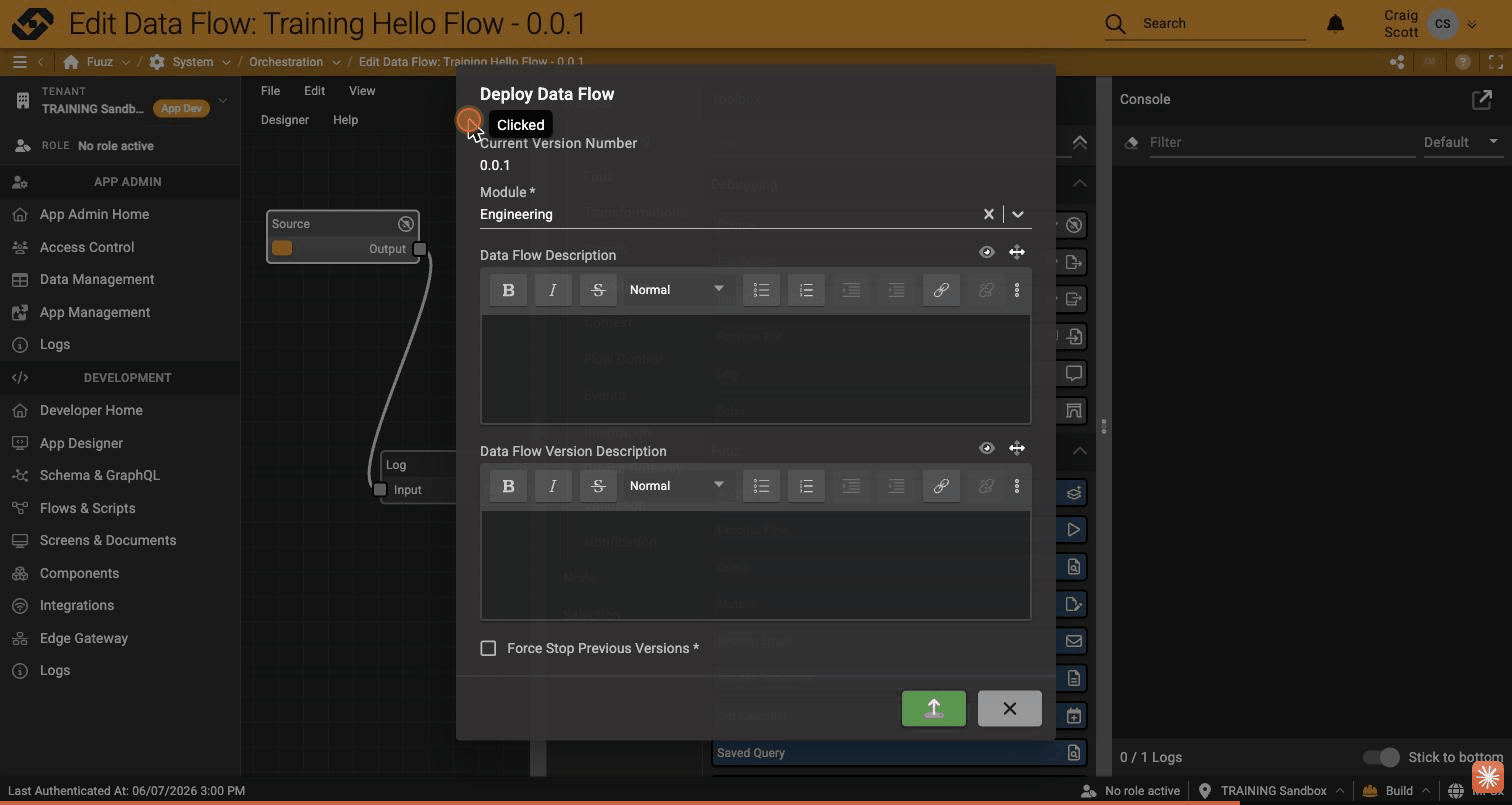Viewport: 1512px width, 805px height.
Task: Expand the Module dropdown chevron
Action: click(1017, 214)
